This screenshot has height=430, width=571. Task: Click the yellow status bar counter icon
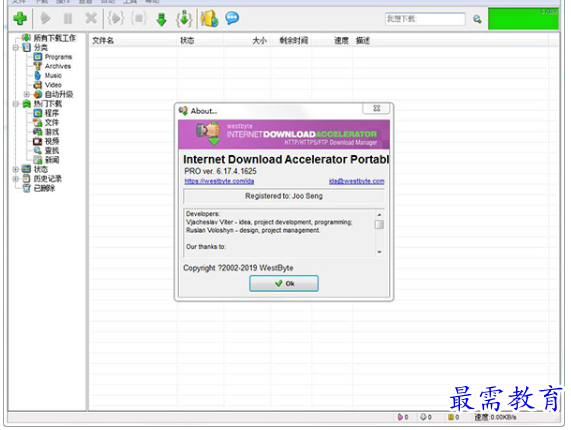450,417
